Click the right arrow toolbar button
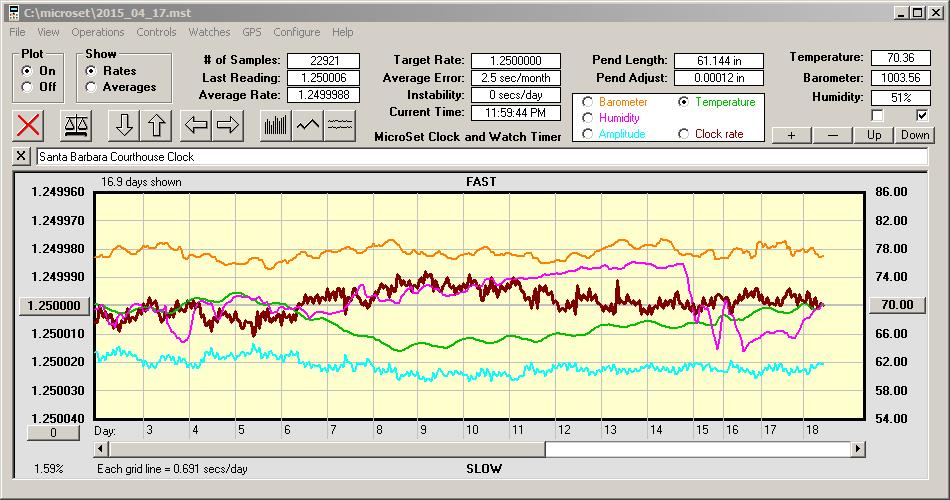The image size is (950, 500). [228, 125]
